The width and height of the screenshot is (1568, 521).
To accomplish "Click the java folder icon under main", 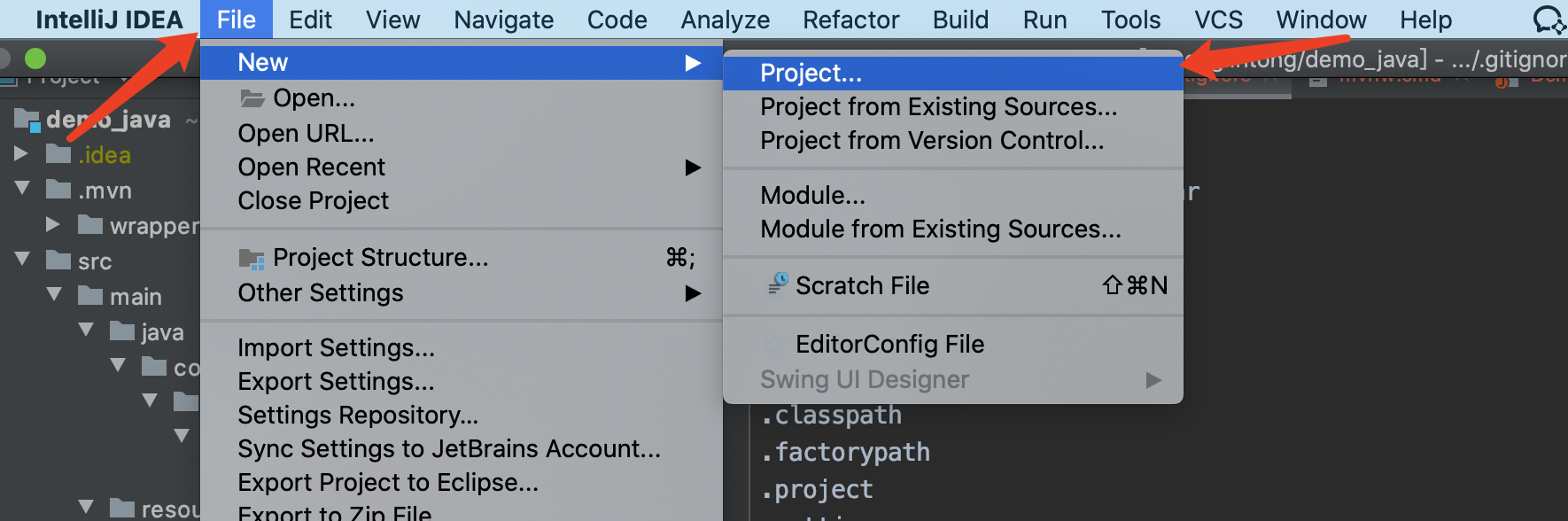I will tap(122, 331).
